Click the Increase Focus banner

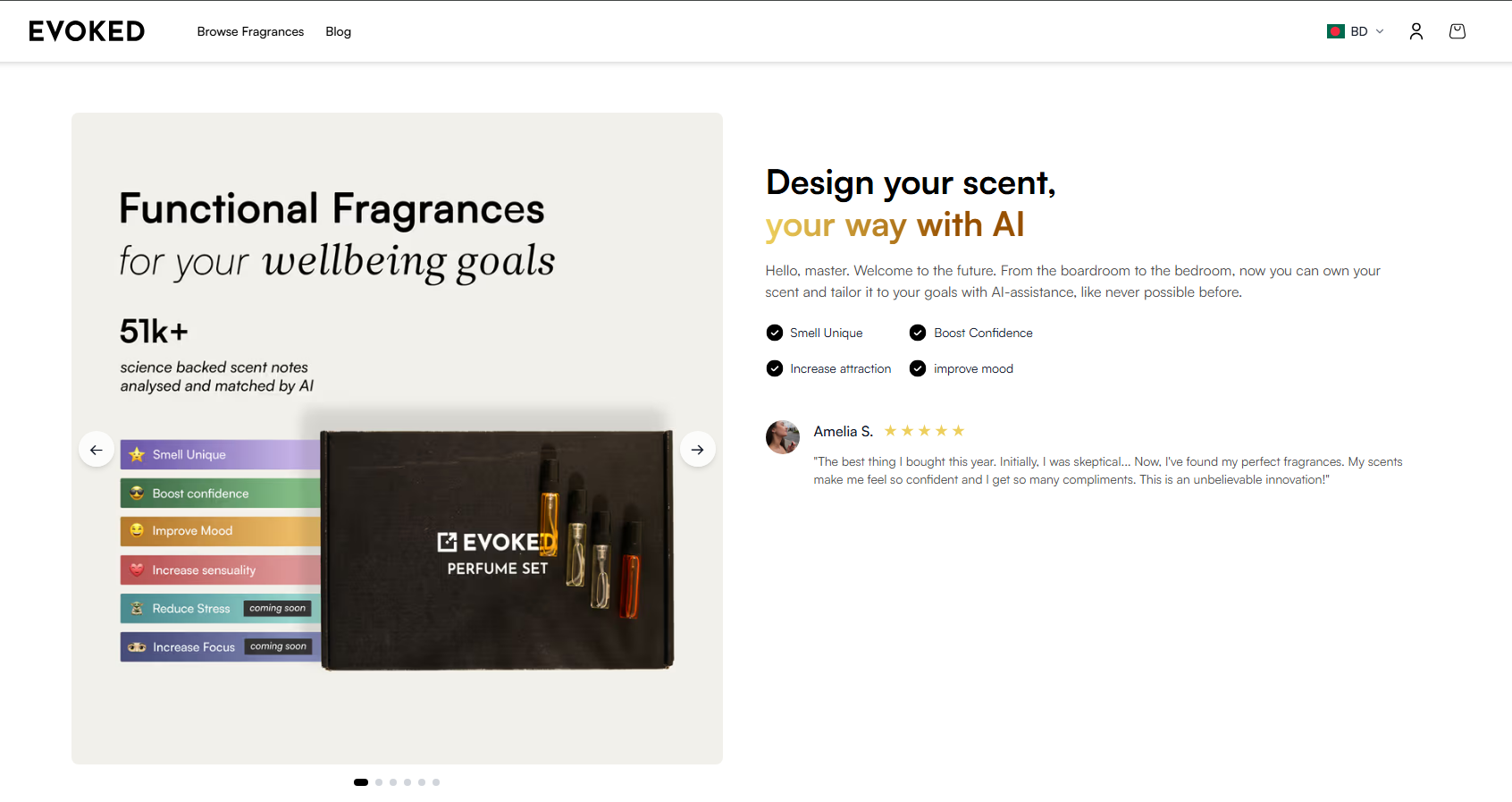(221, 646)
